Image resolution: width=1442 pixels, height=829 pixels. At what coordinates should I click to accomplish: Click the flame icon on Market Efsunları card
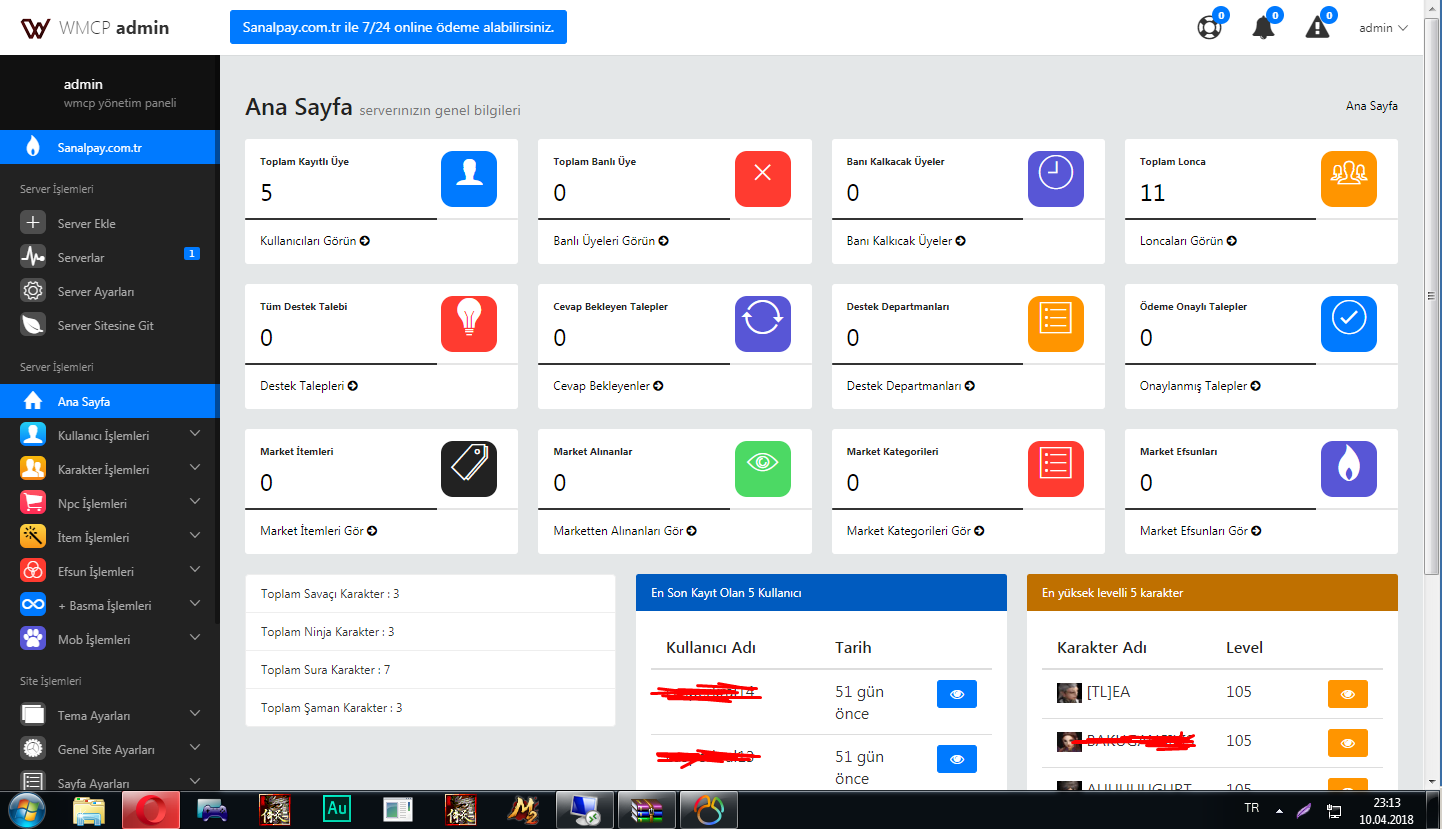tap(1349, 469)
